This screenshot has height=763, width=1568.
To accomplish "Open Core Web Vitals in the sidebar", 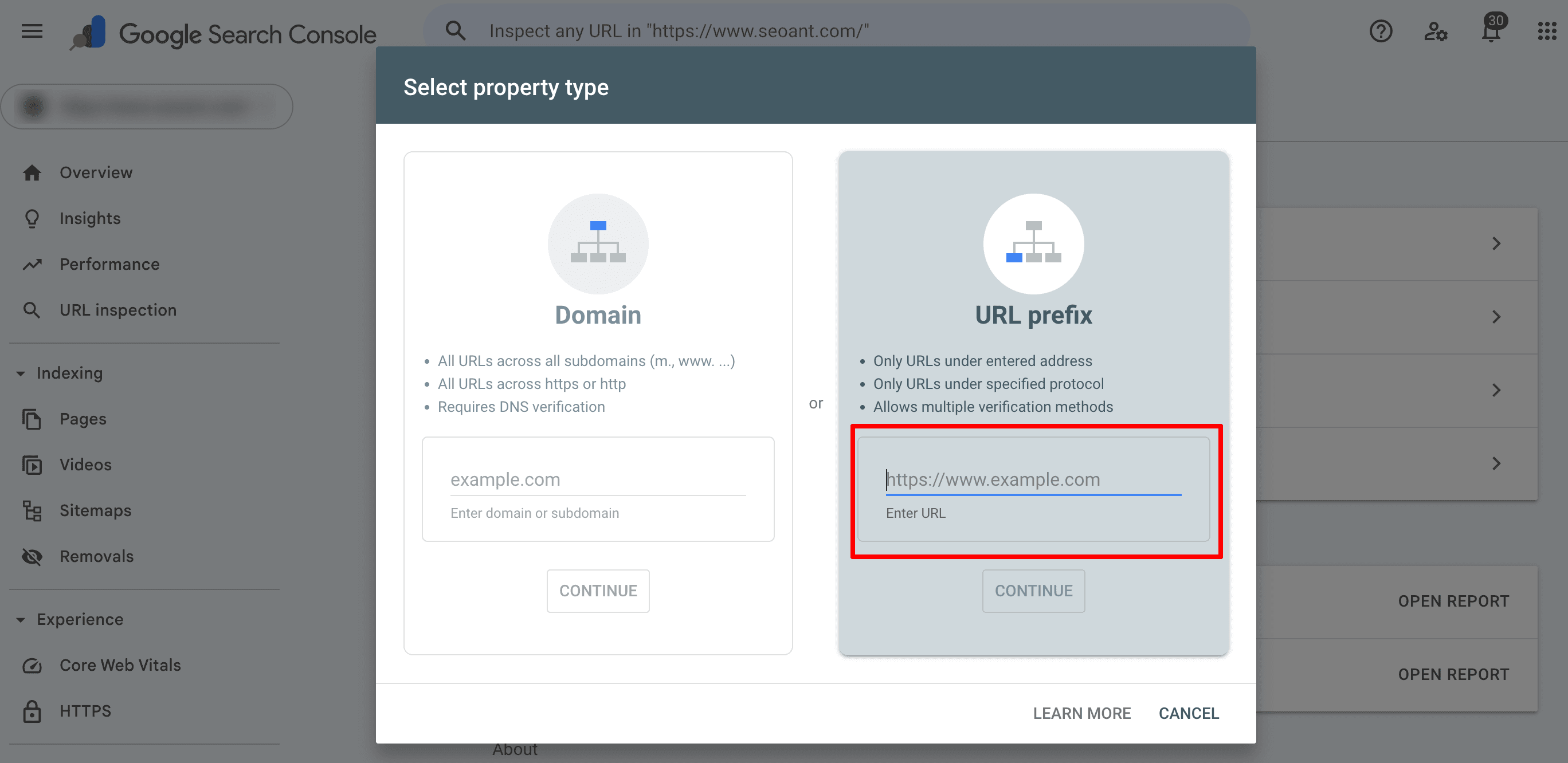I will tap(120, 665).
